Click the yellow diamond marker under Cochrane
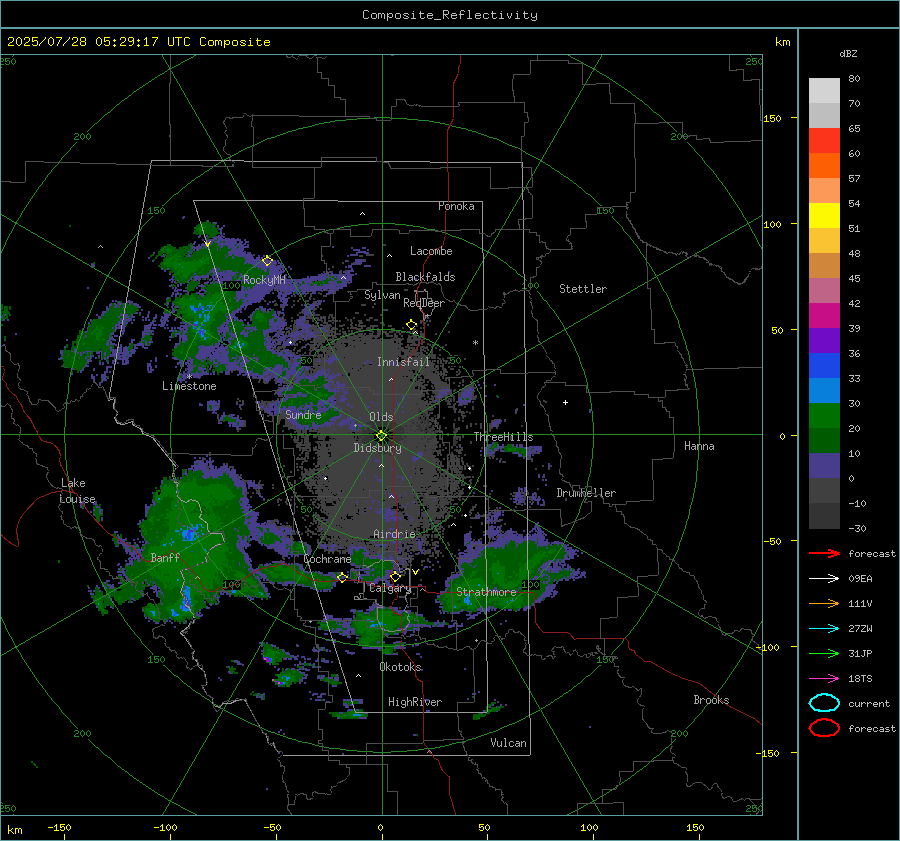The width and height of the screenshot is (900, 841). pyautogui.click(x=342, y=577)
